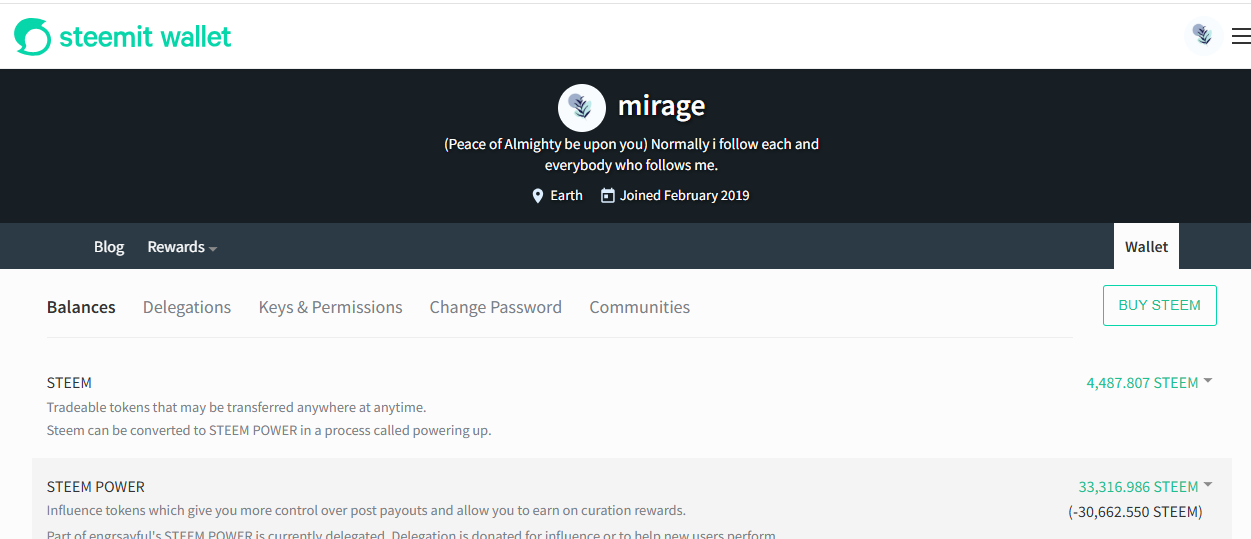Select the Wallet tab
This screenshot has height=539, width=1251.
pos(1146,246)
